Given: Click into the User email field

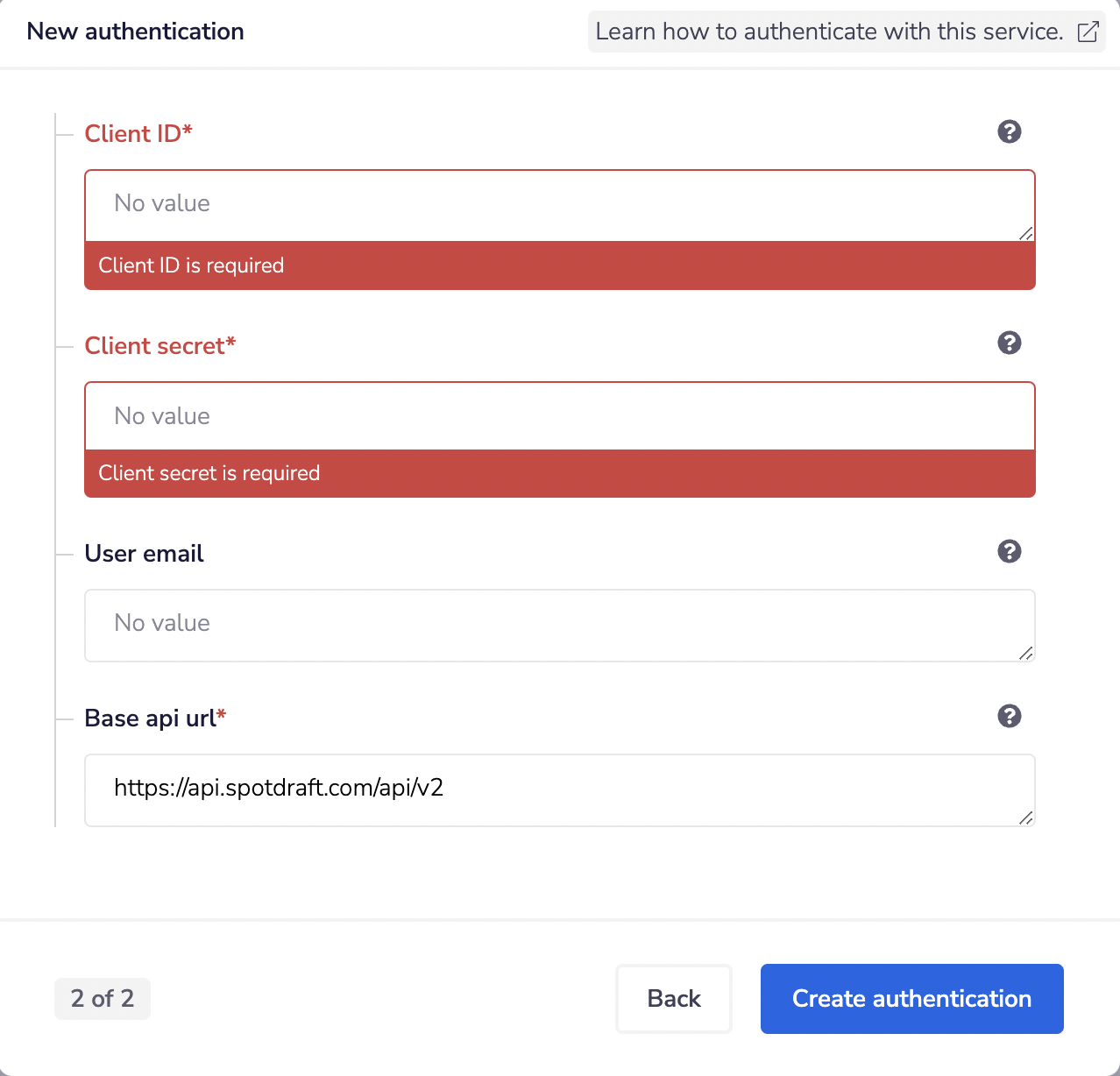Looking at the screenshot, I should click(x=559, y=625).
